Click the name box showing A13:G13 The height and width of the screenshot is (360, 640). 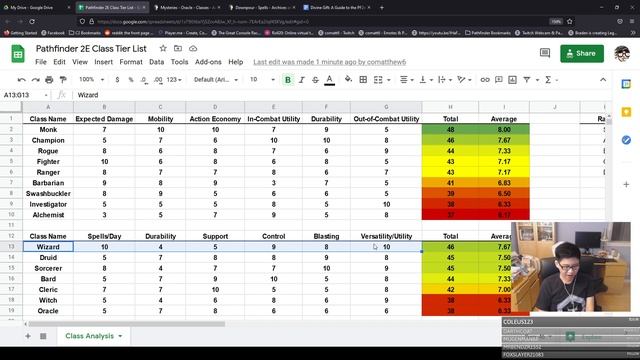point(25,95)
